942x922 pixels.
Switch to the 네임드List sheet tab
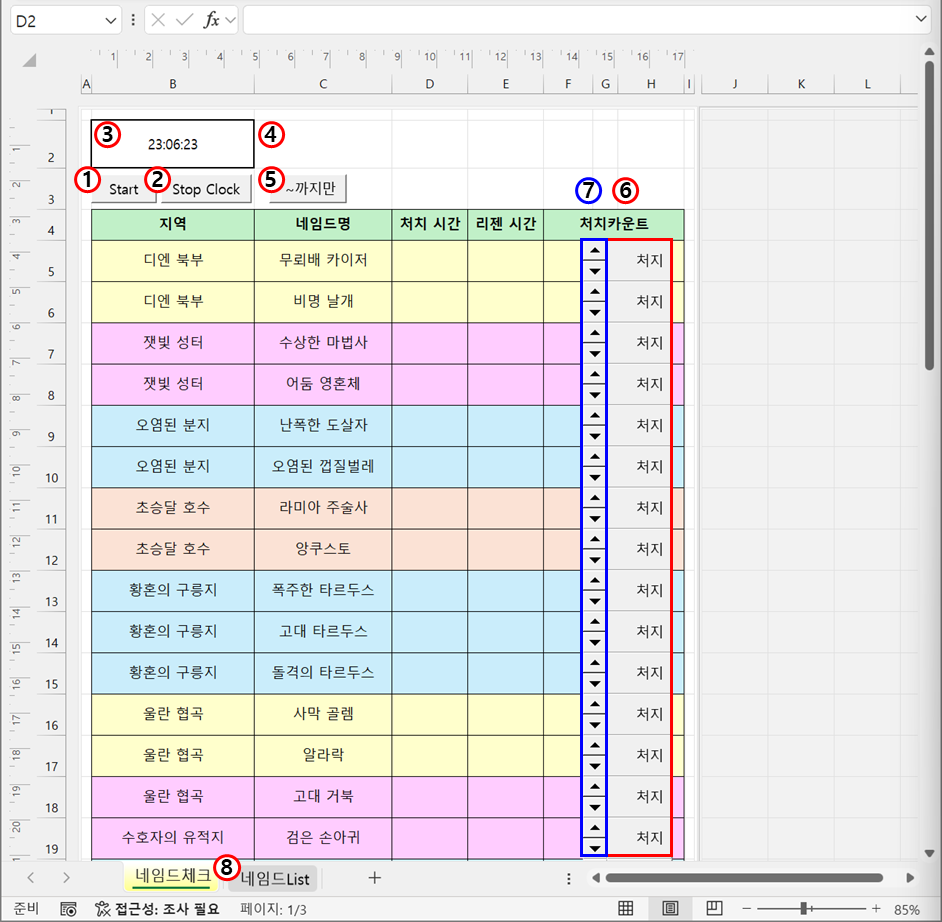[275, 879]
